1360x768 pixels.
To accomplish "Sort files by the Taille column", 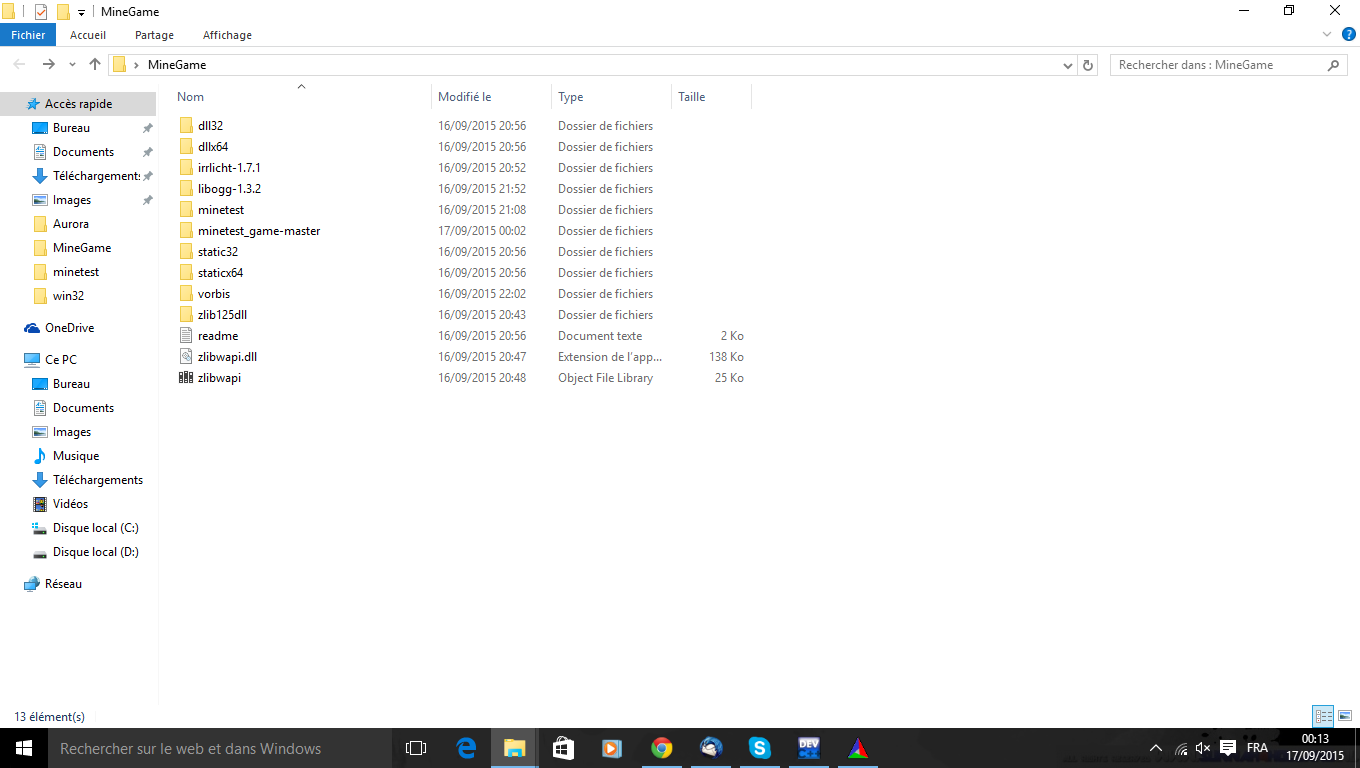I will click(x=692, y=97).
